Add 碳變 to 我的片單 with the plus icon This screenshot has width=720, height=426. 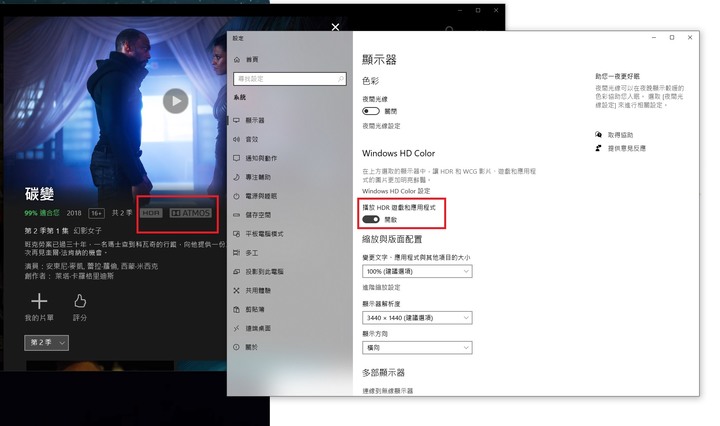39,301
